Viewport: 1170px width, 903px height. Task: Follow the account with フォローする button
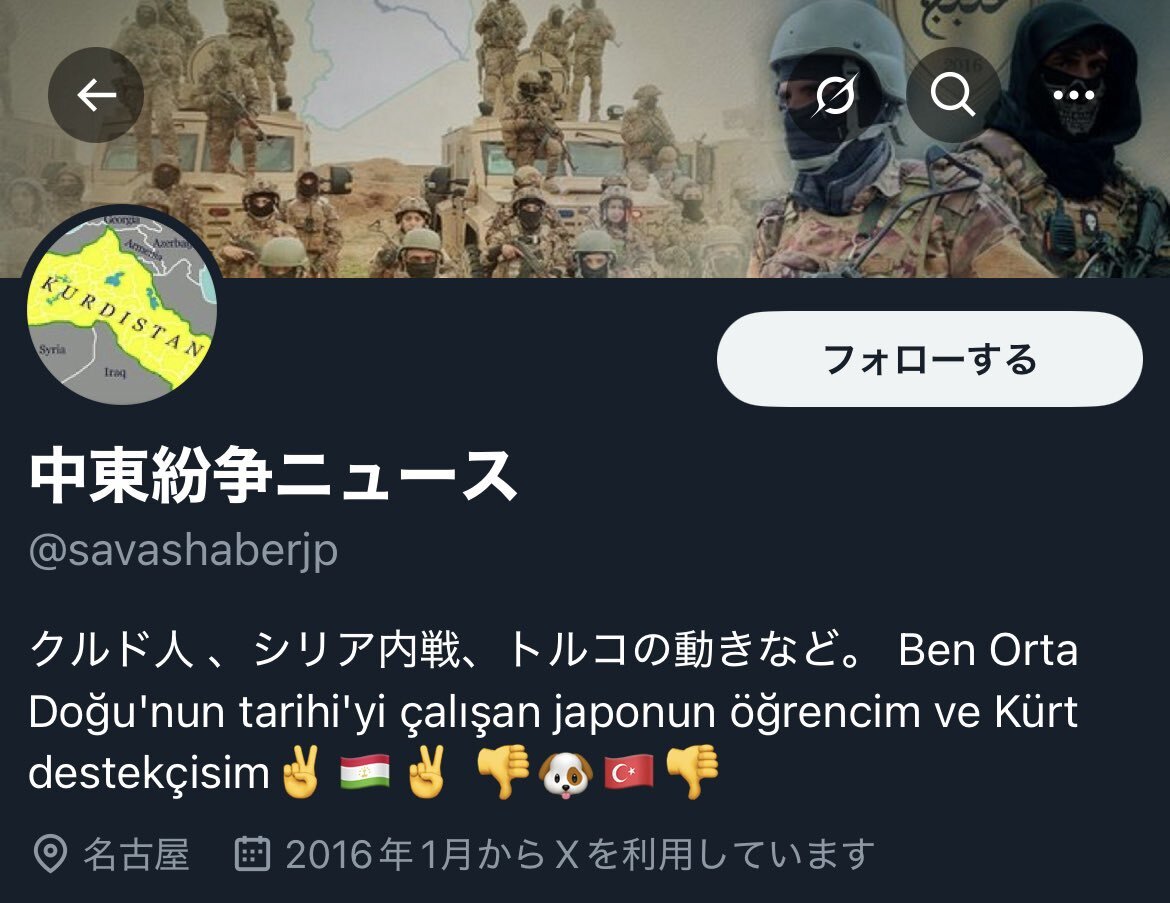tap(929, 359)
